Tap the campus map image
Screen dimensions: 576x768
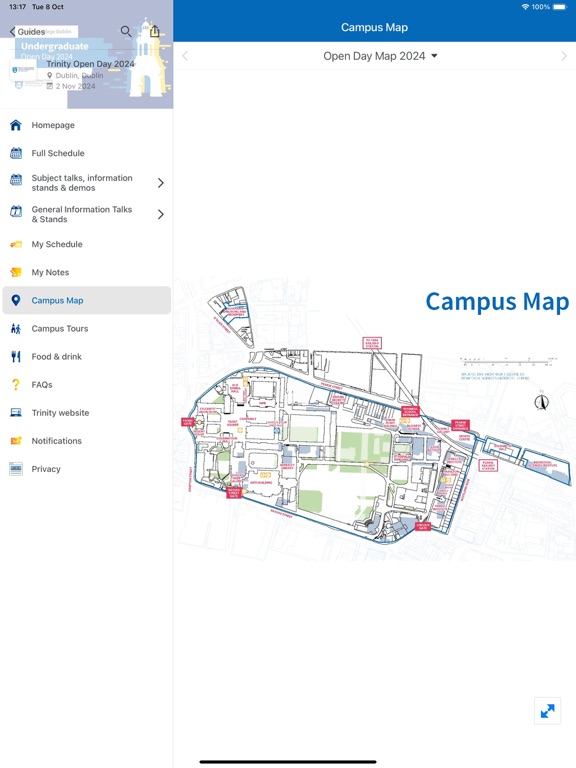[375, 419]
